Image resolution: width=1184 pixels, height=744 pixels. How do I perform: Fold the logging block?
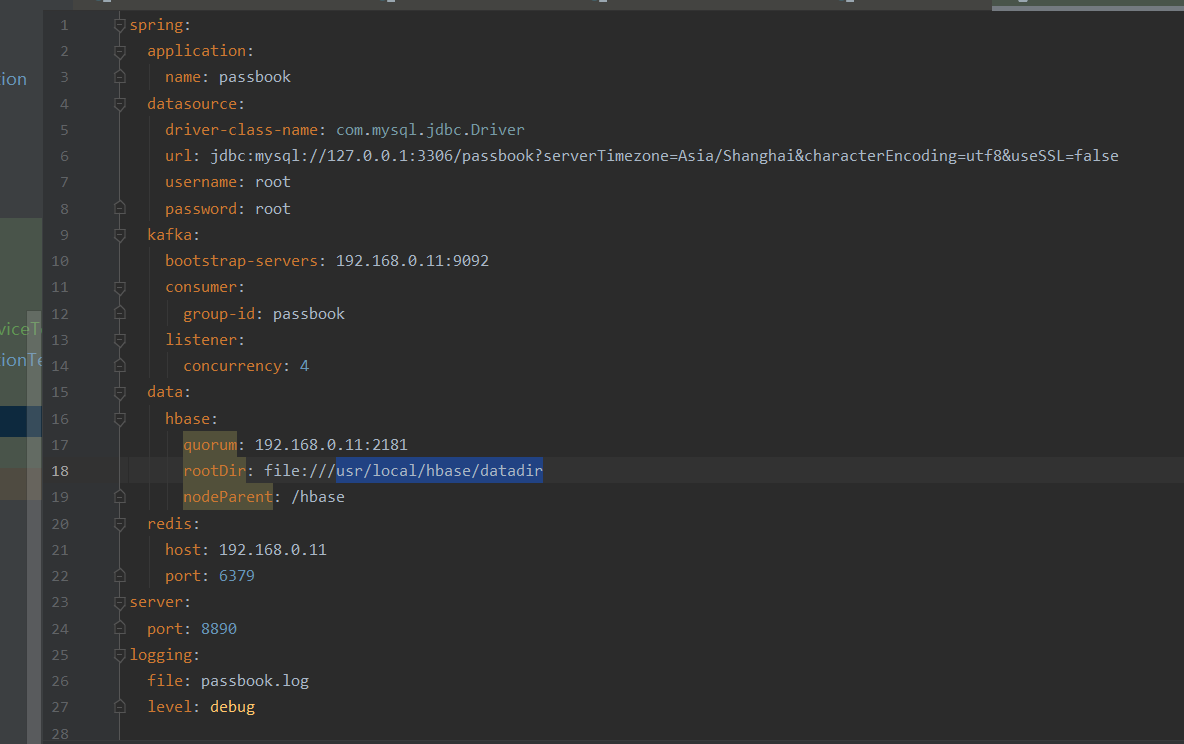tap(119, 655)
